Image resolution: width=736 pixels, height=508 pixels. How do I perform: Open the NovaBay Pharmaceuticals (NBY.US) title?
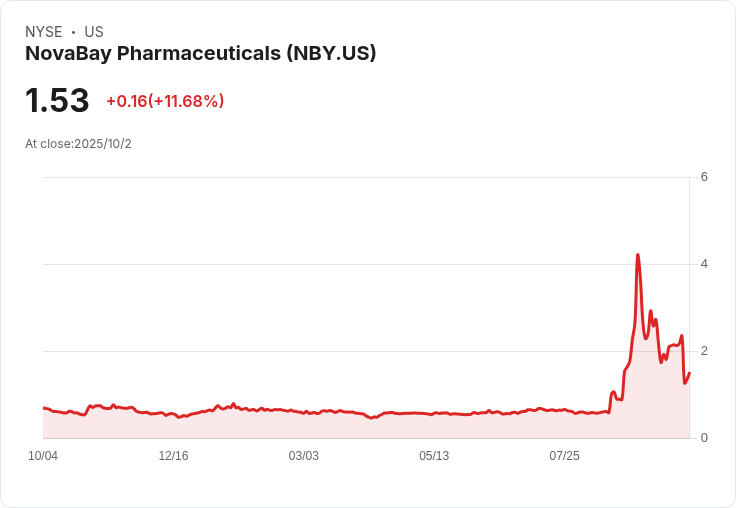click(x=200, y=54)
